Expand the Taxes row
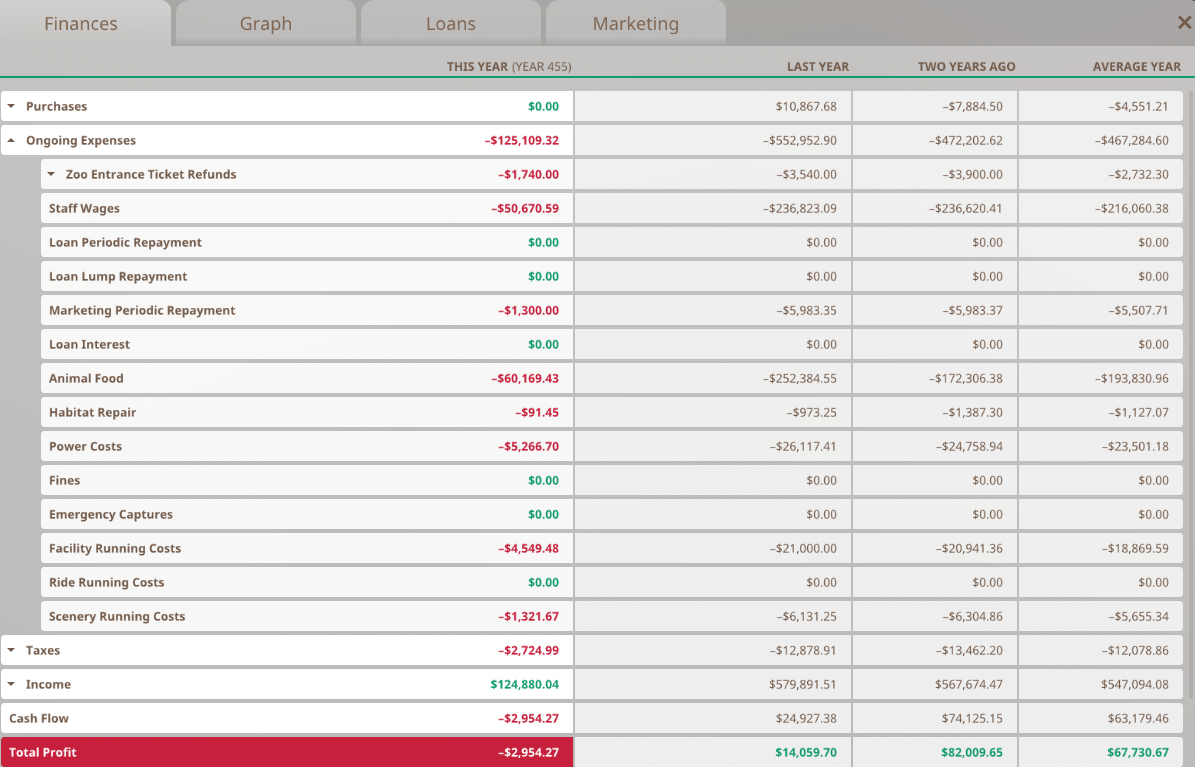1195x767 pixels. 11,650
